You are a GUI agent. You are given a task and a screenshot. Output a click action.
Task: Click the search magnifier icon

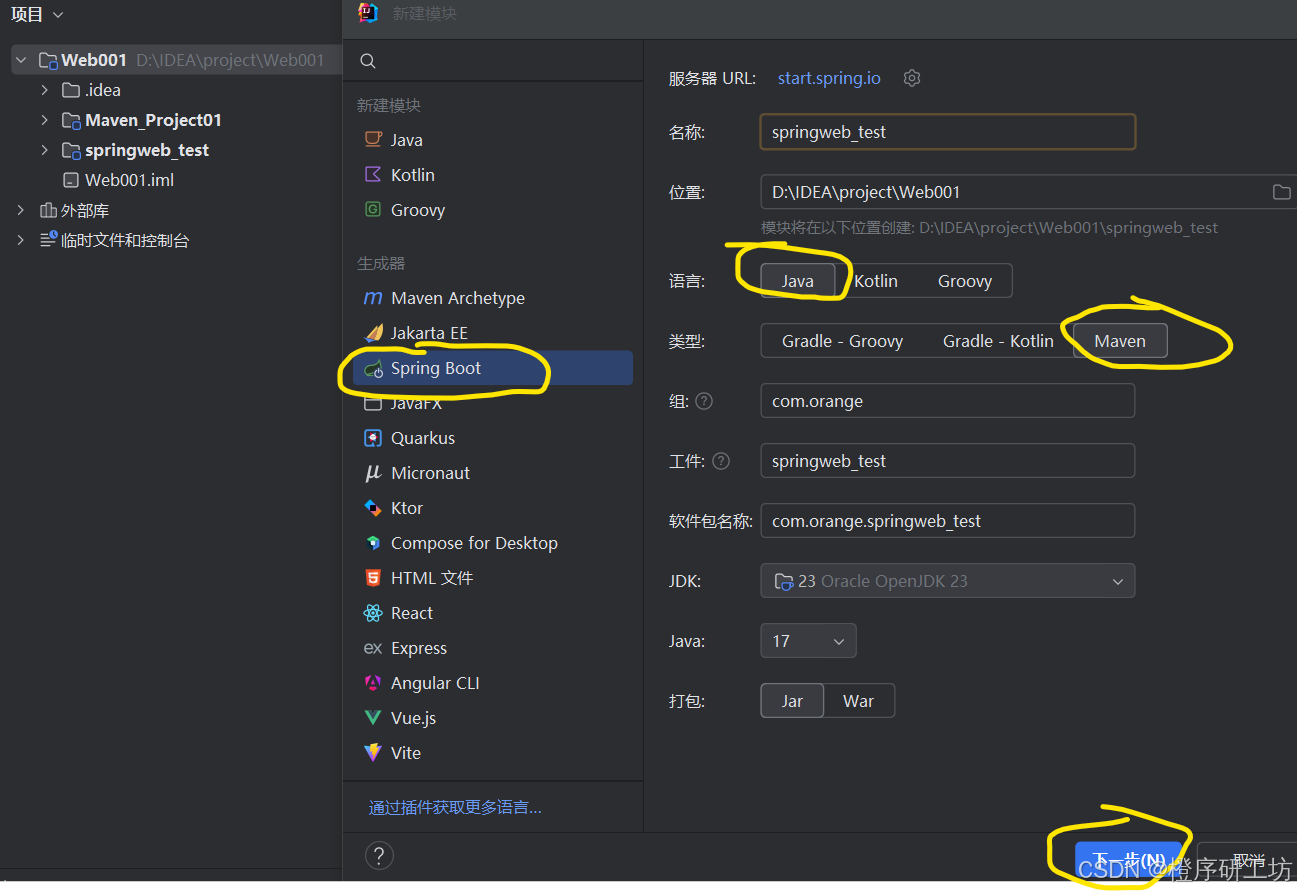[x=368, y=61]
